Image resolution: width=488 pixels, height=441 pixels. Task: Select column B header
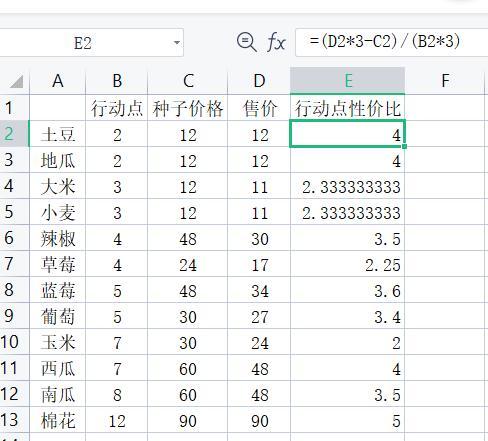pos(117,81)
